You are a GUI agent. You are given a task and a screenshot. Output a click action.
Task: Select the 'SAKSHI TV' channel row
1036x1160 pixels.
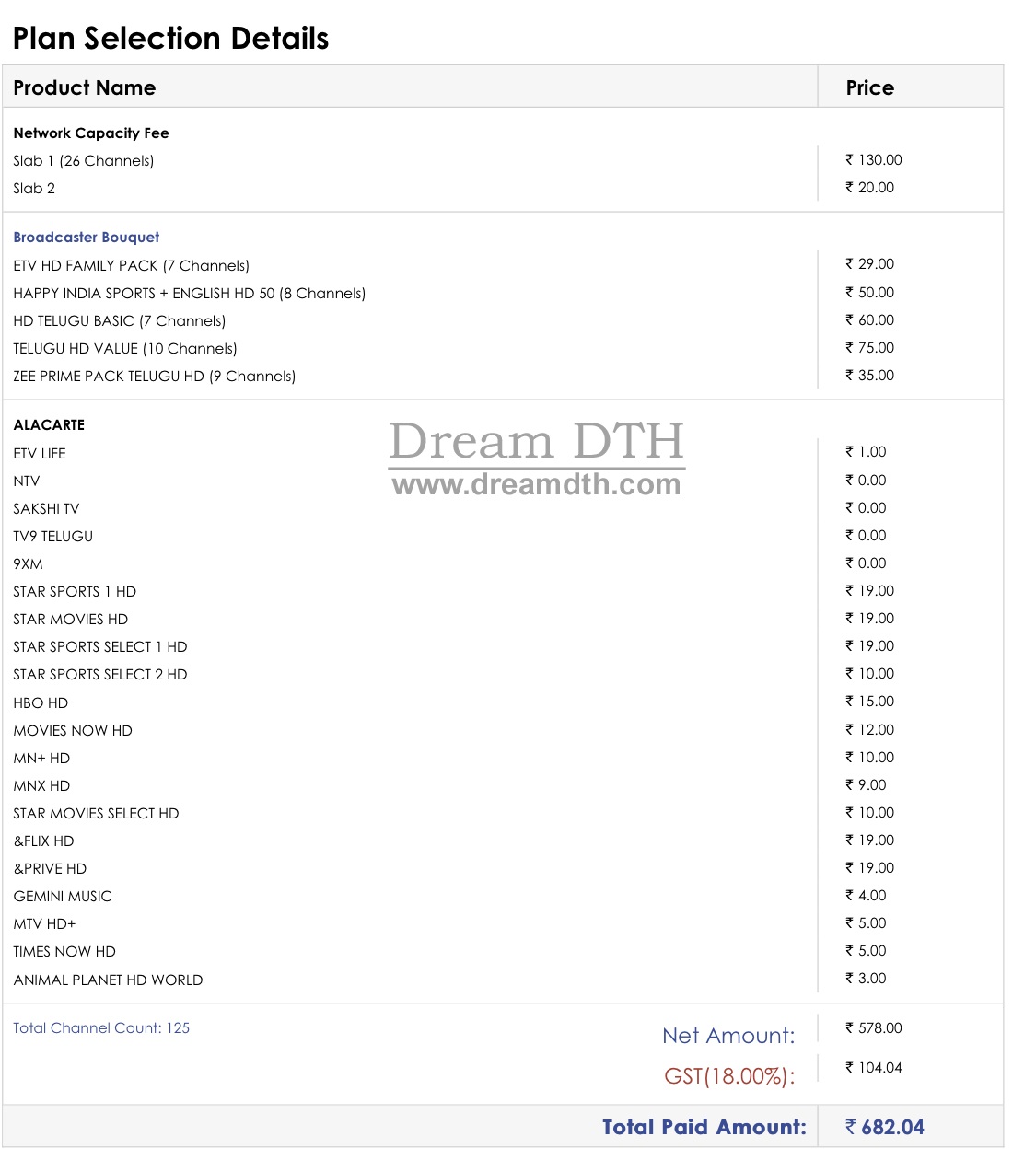click(46, 508)
